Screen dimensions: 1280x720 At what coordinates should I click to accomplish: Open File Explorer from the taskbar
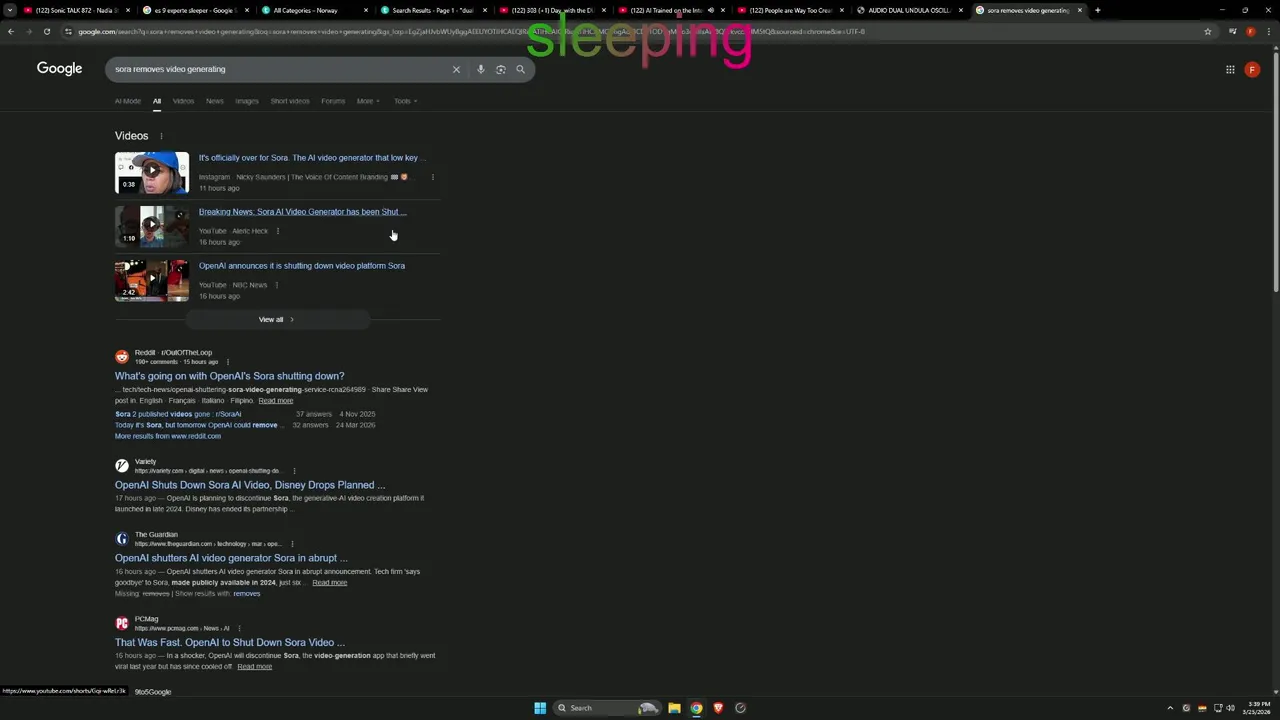(674, 708)
